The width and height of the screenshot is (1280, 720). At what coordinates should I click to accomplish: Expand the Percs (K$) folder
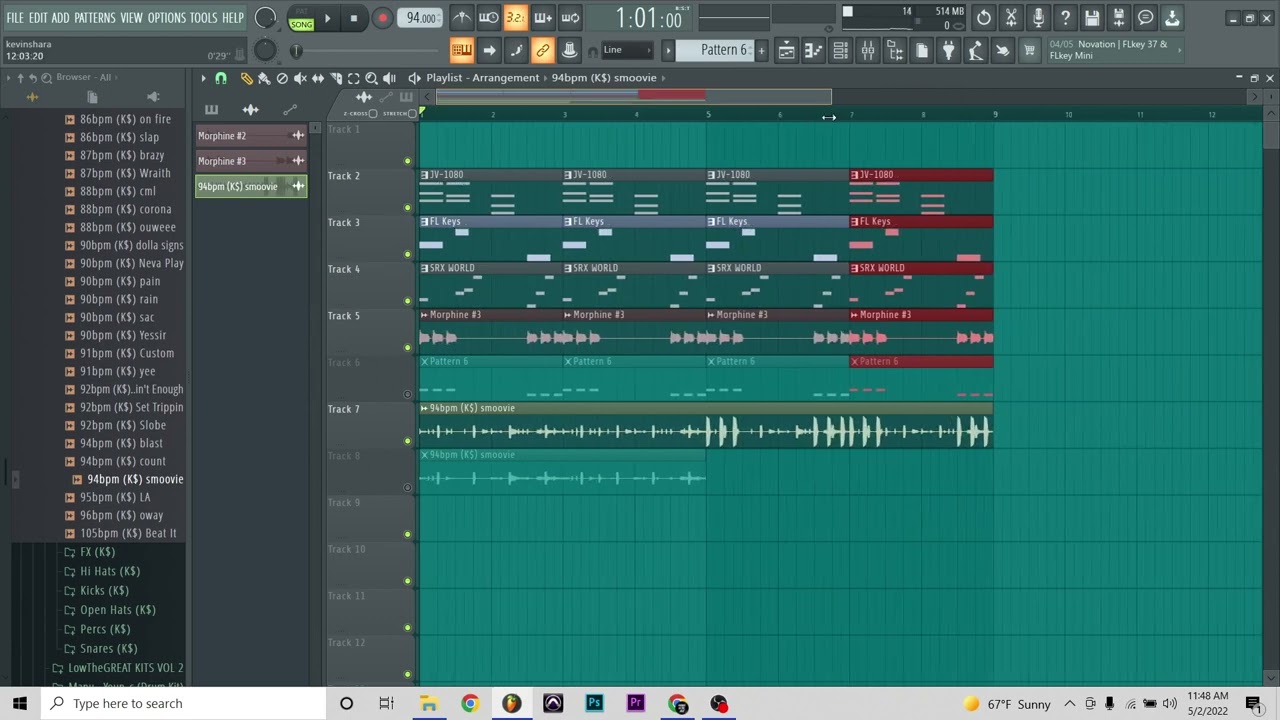pyautogui.click(x=105, y=629)
